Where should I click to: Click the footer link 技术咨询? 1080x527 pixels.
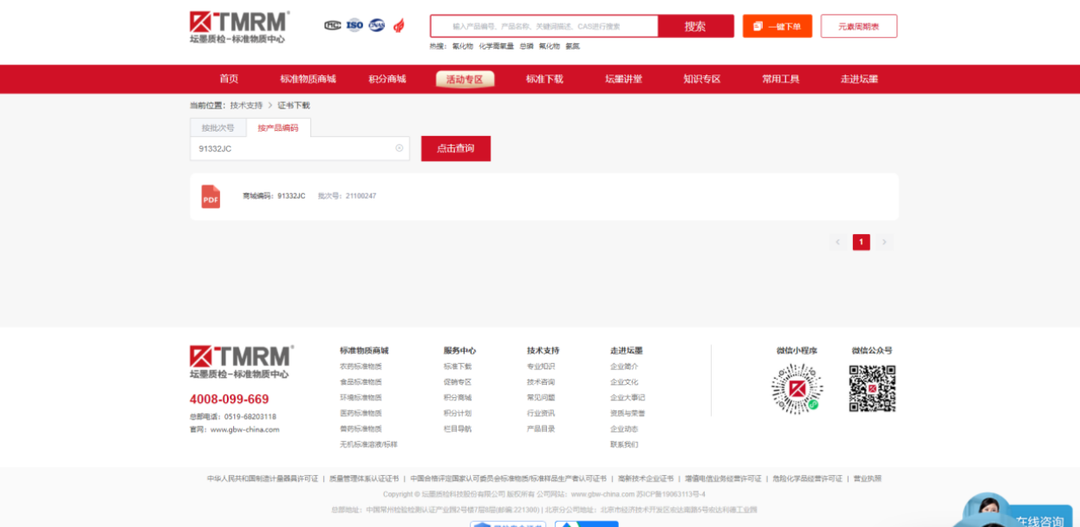tap(541, 382)
